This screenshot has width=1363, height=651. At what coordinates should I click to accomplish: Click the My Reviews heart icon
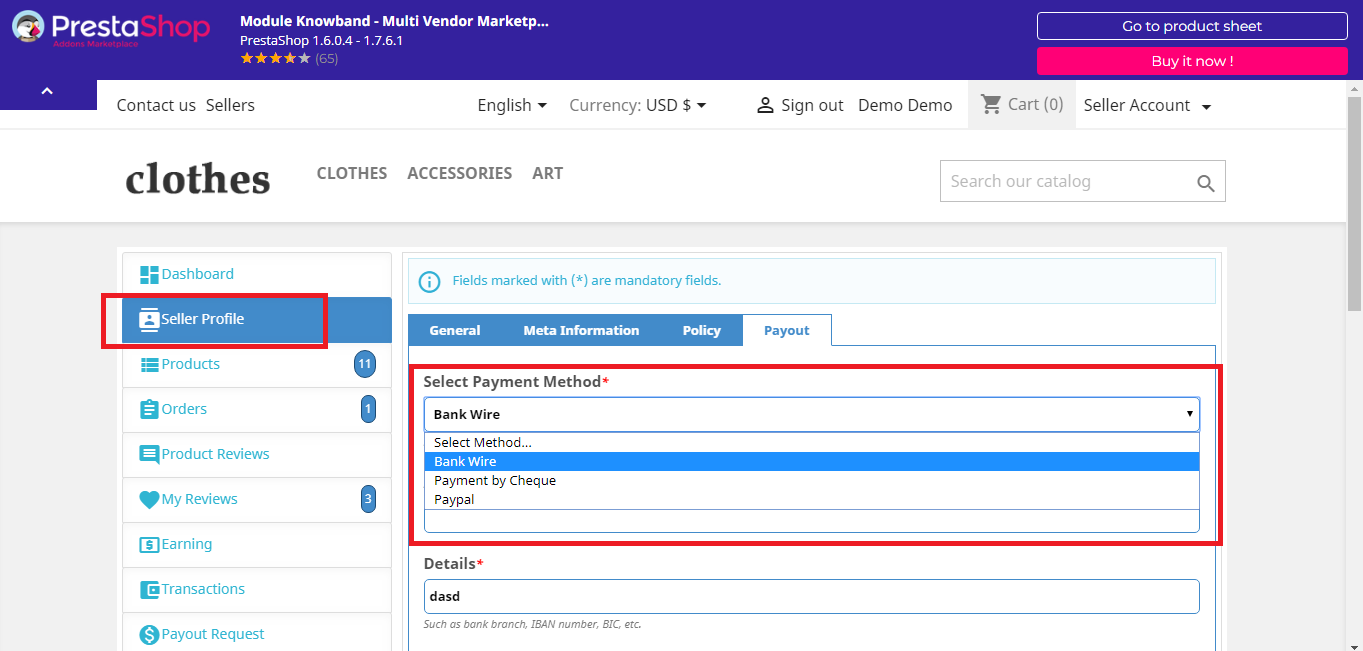pyautogui.click(x=149, y=500)
